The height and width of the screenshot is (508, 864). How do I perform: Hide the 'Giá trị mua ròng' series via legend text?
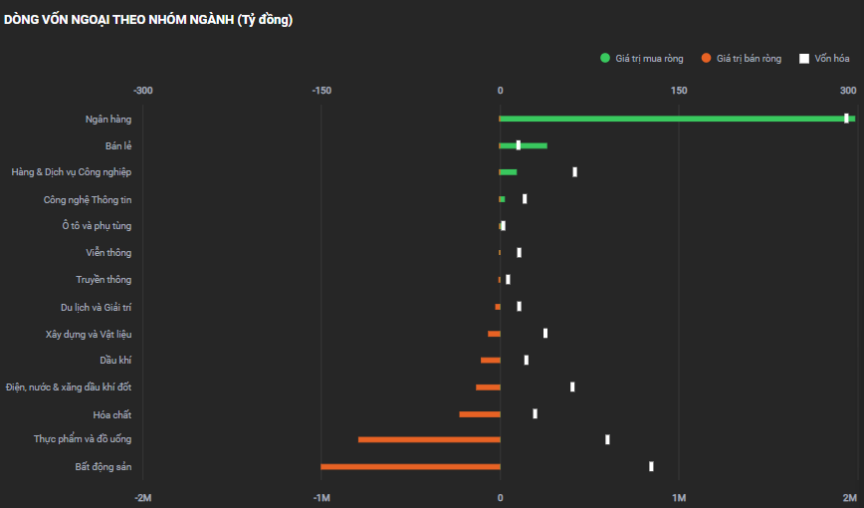coord(649,59)
